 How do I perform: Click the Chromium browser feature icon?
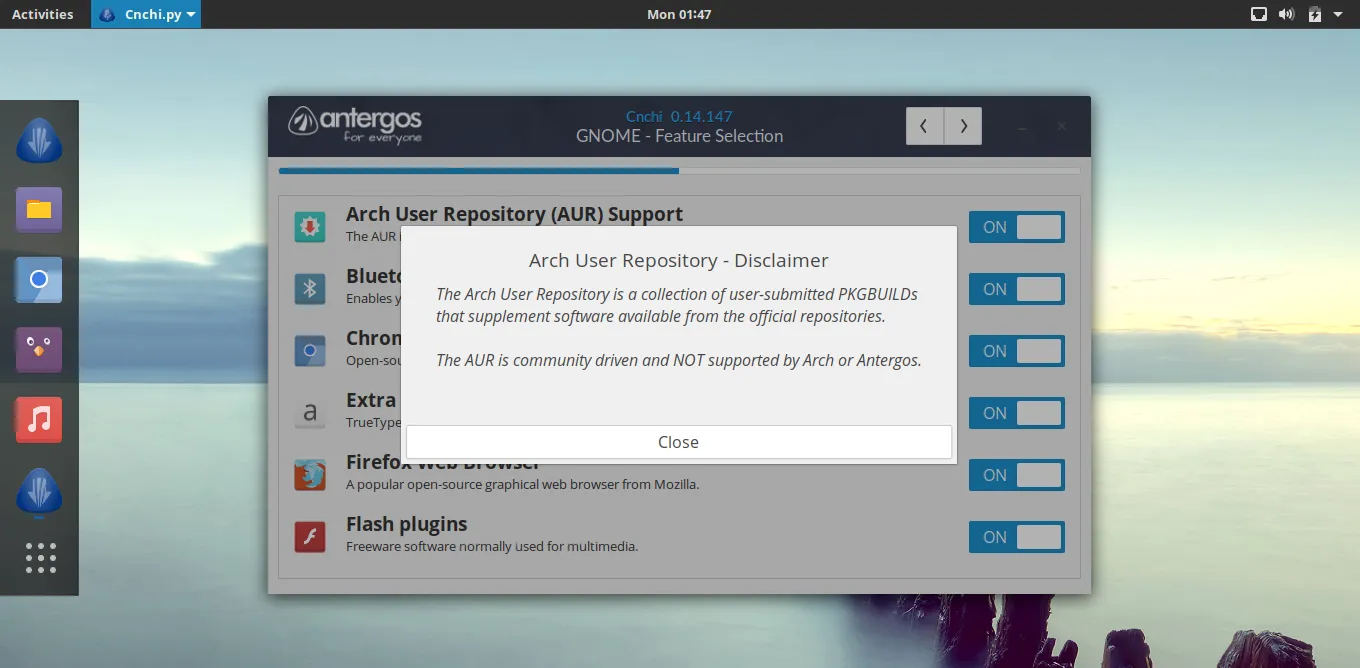click(310, 351)
